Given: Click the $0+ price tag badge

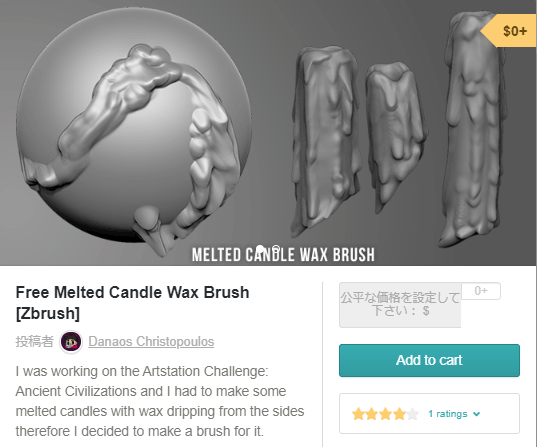Looking at the screenshot, I should click(x=509, y=31).
